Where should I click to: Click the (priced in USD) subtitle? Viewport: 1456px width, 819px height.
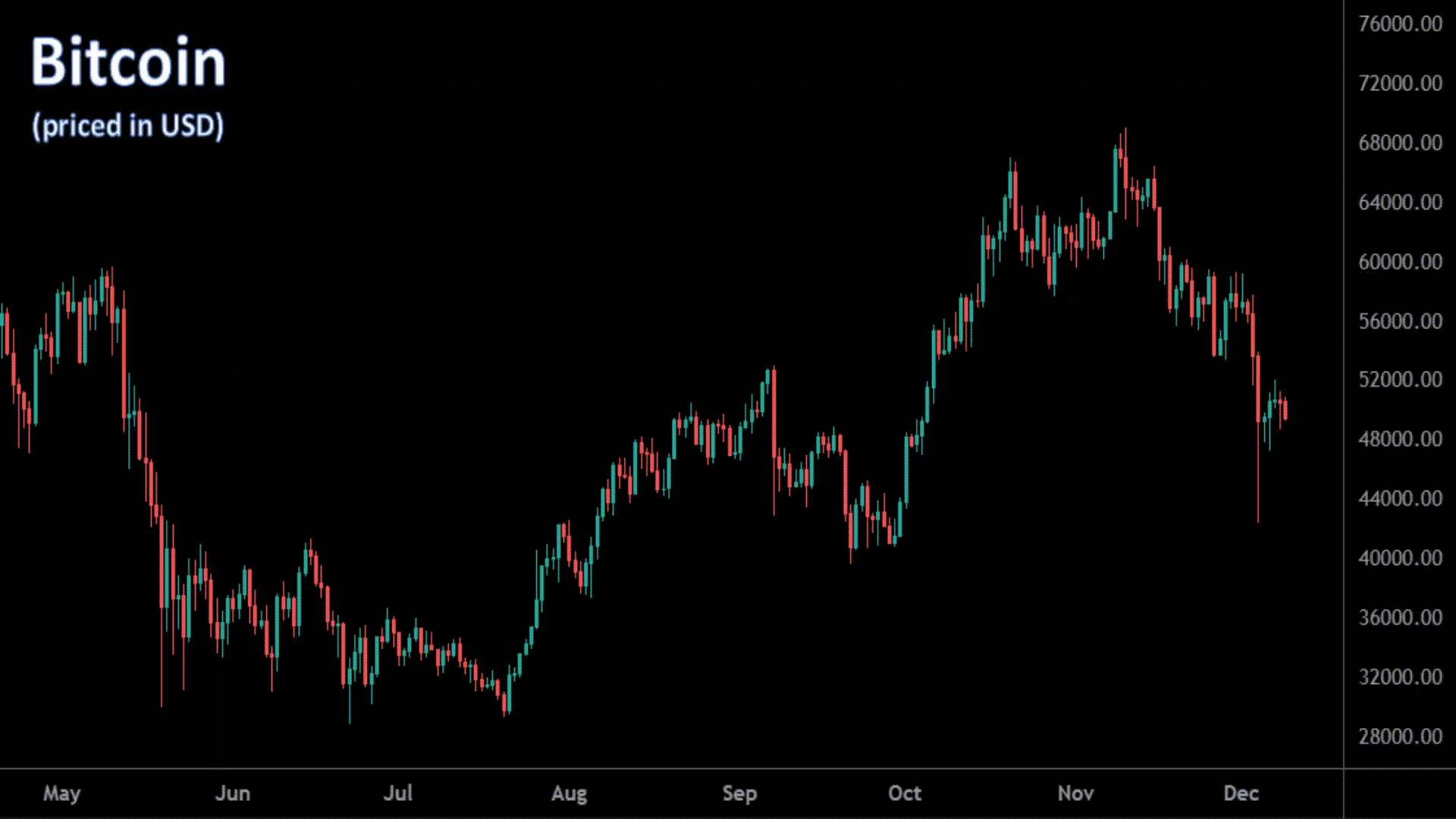pyautogui.click(x=128, y=126)
